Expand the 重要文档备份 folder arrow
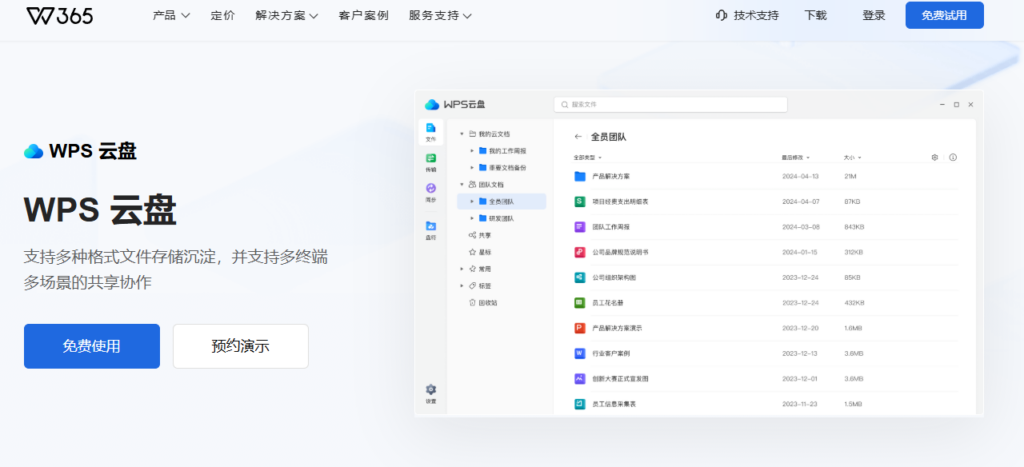 [472, 168]
